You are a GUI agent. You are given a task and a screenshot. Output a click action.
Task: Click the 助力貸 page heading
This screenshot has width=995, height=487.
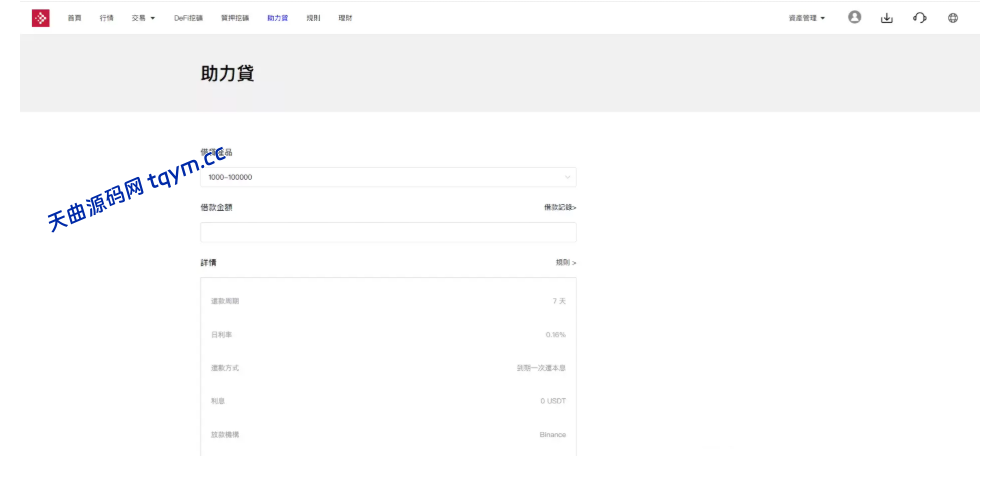227,74
